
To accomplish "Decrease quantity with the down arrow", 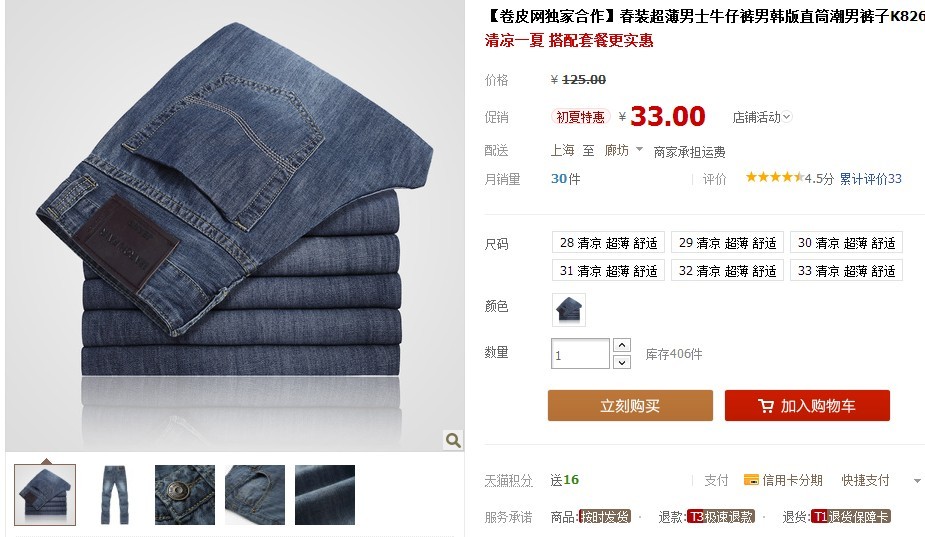I will pos(622,362).
